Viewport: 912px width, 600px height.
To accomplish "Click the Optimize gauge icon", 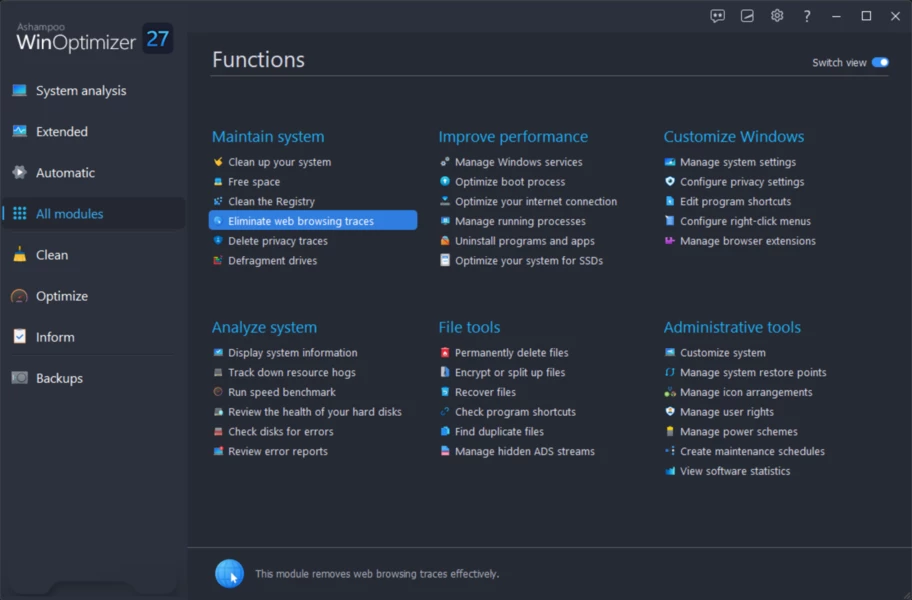I will [19, 296].
